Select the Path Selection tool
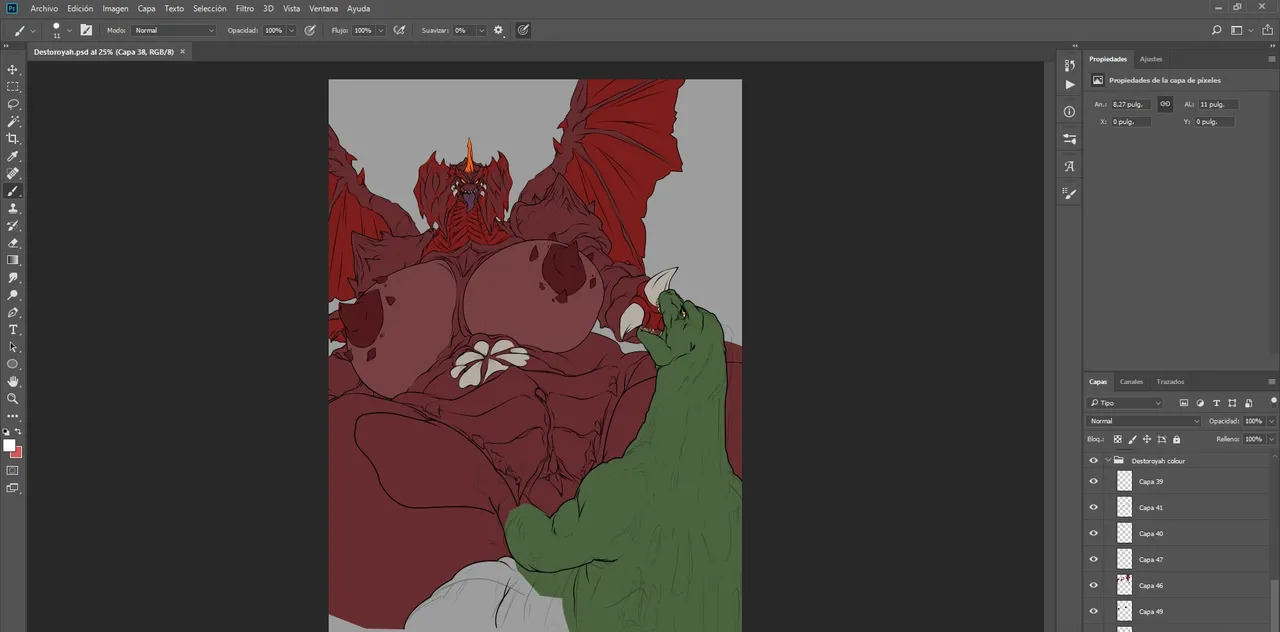Image resolution: width=1280 pixels, height=632 pixels. [13, 347]
